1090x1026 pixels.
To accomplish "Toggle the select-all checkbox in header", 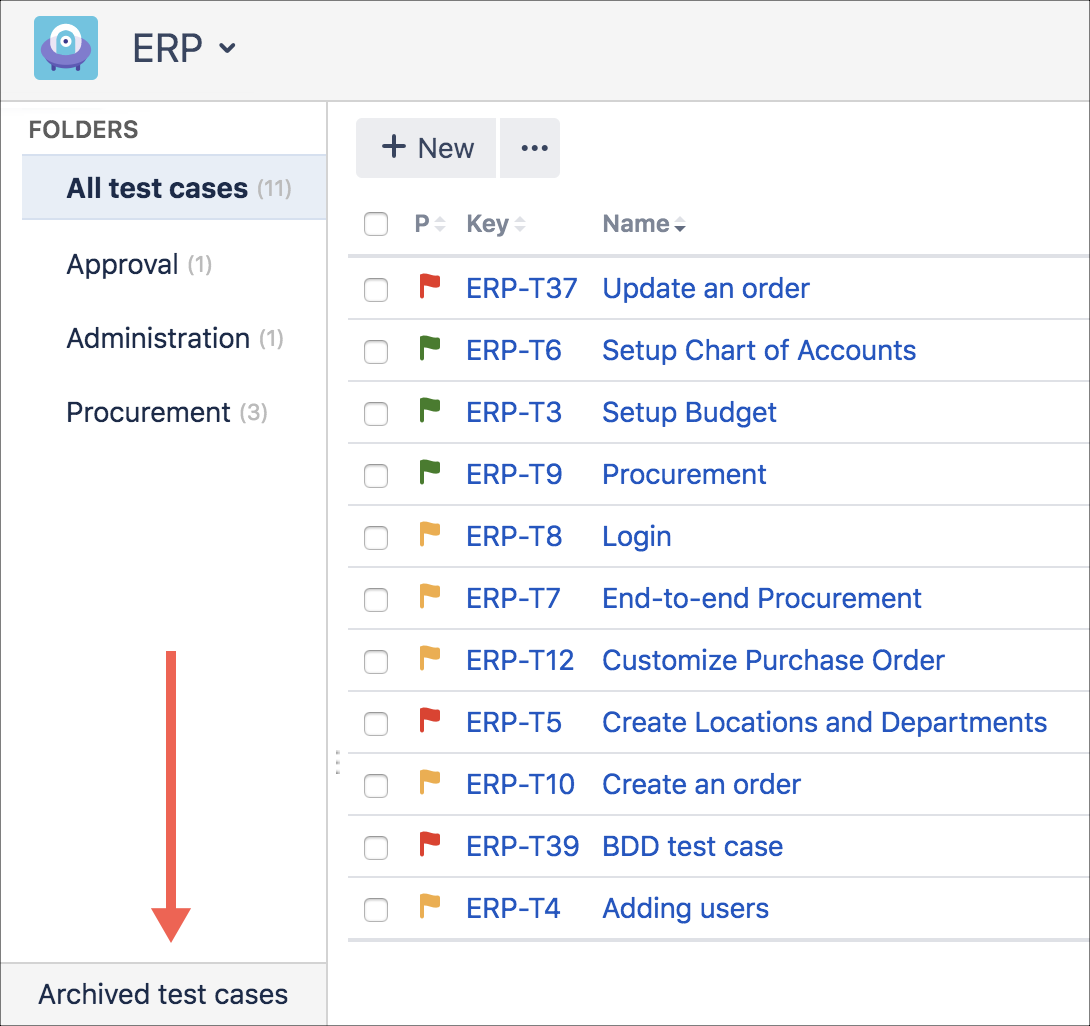I will (376, 224).
